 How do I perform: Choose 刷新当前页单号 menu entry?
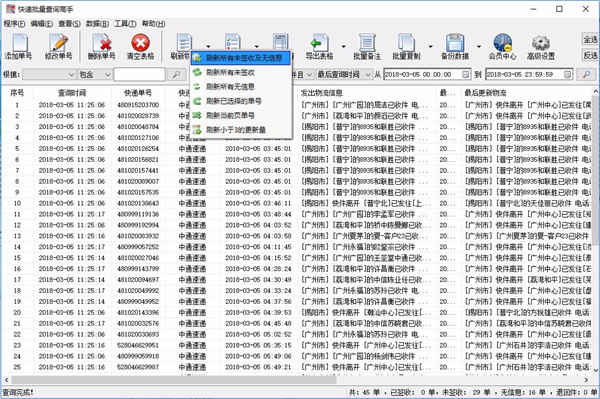coord(241,116)
